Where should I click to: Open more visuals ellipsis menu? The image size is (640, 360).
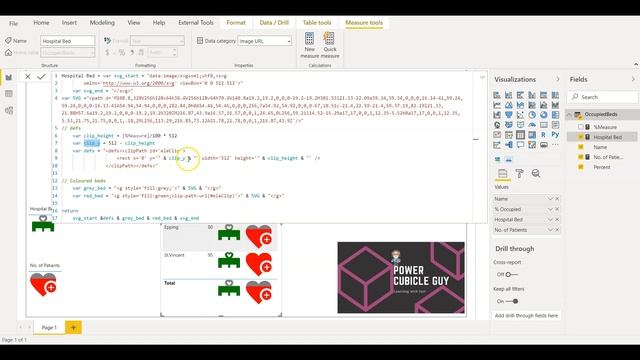click(556, 144)
